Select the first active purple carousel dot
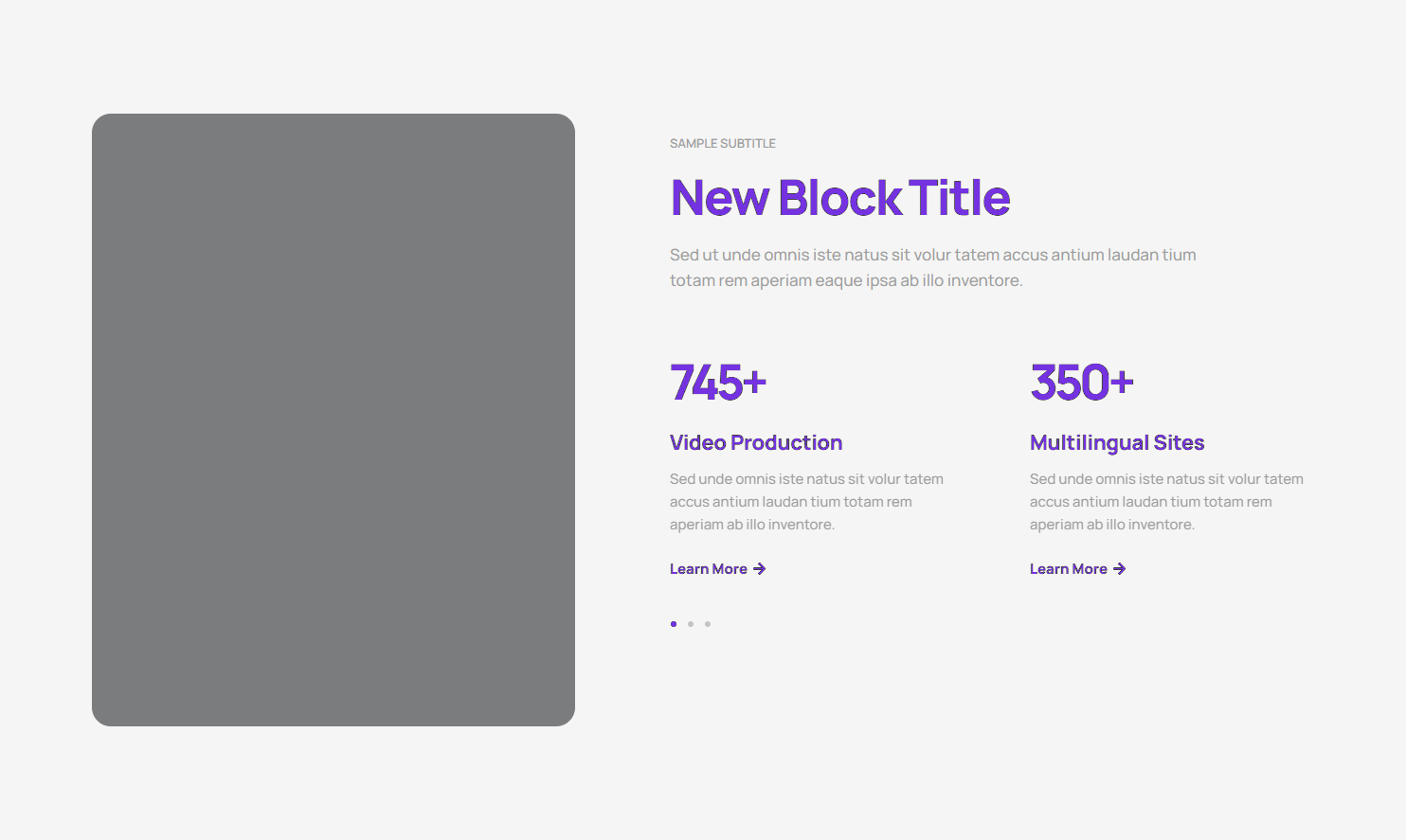The height and width of the screenshot is (840, 1406). 674,624
